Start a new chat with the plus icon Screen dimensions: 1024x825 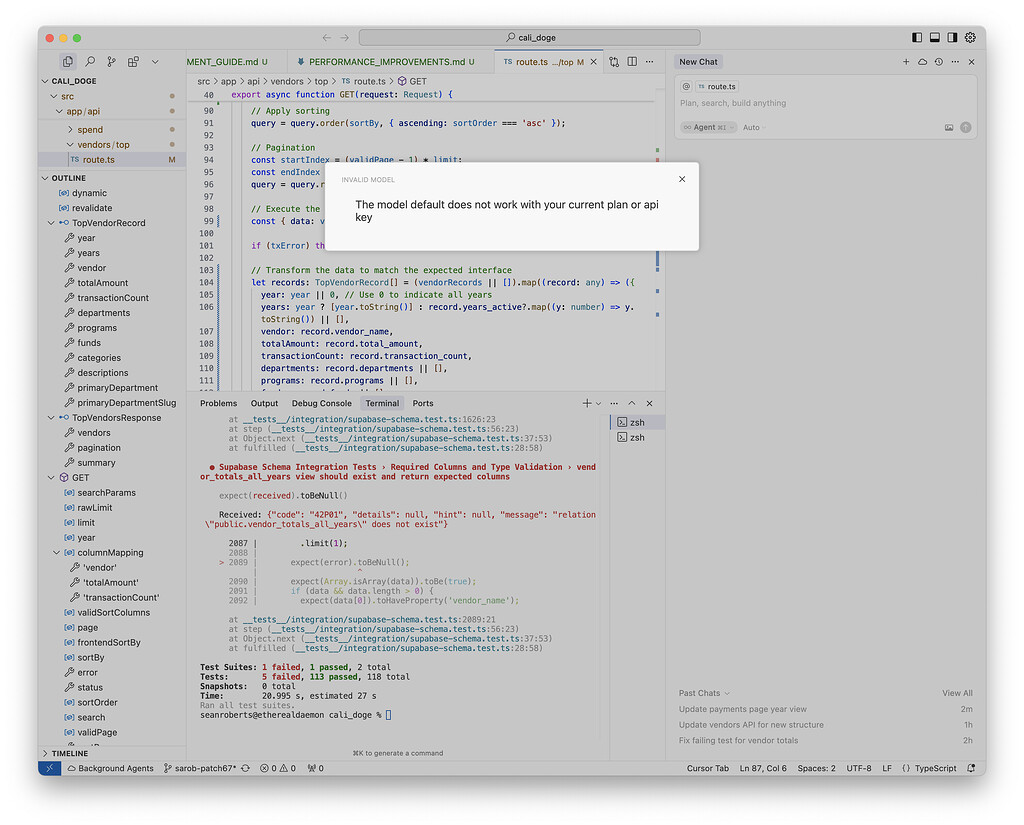[906, 61]
